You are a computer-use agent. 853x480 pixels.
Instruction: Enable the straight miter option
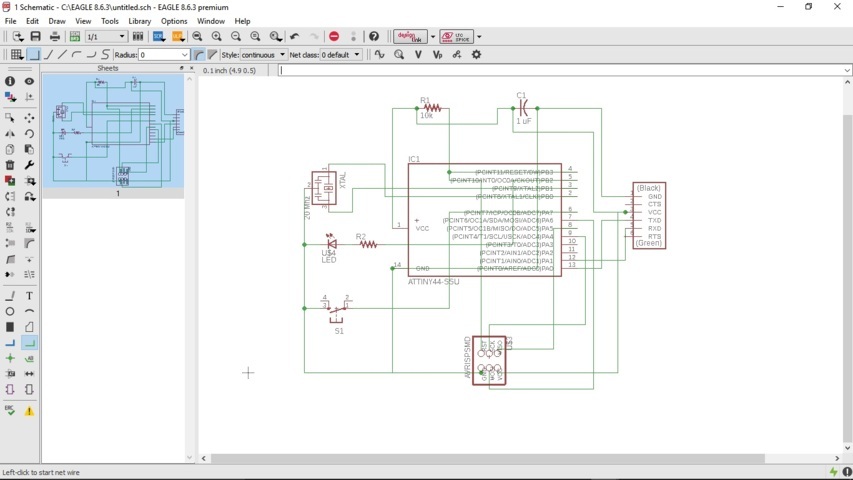click(212, 54)
